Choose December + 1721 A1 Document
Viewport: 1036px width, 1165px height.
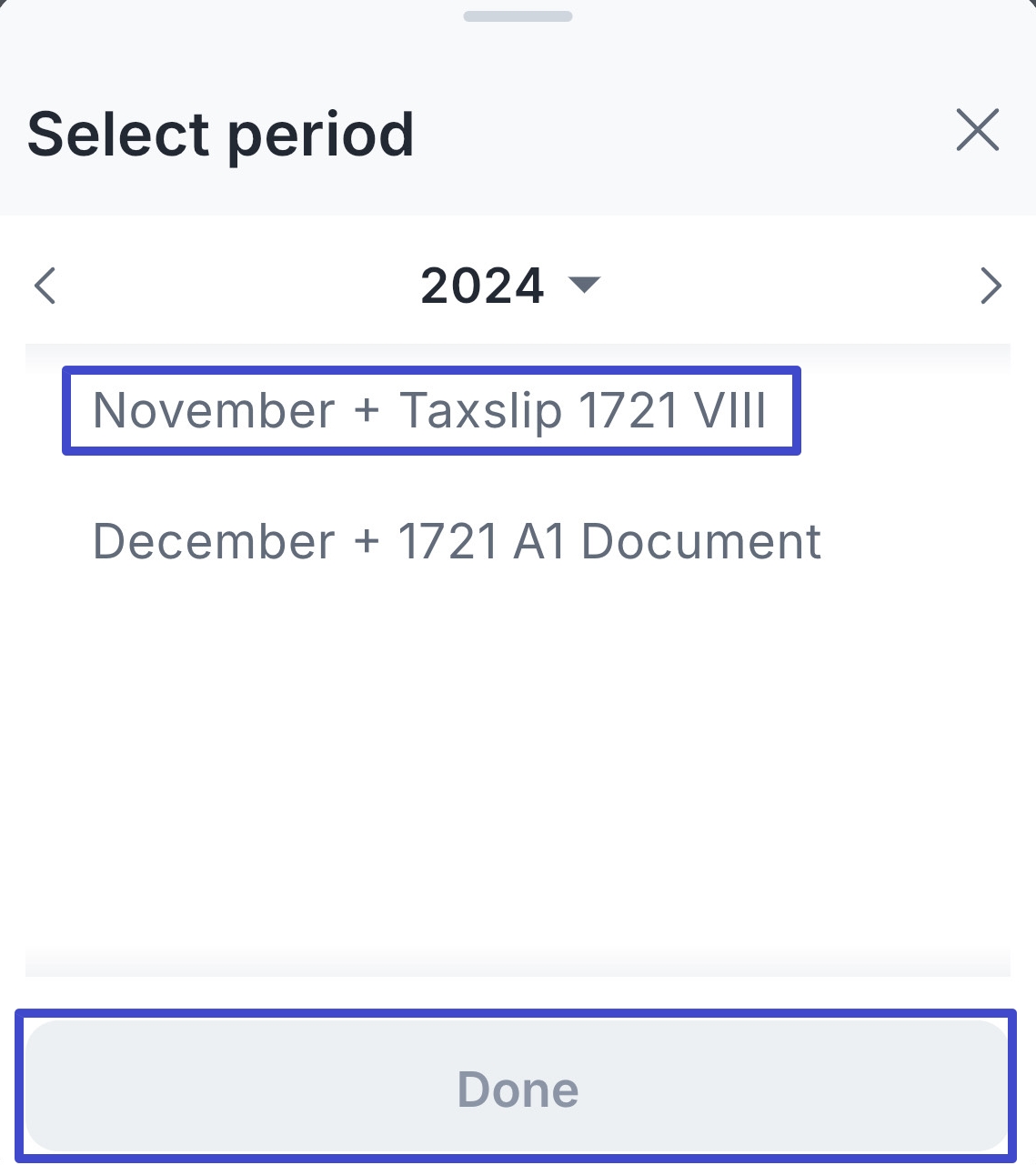tap(457, 542)
